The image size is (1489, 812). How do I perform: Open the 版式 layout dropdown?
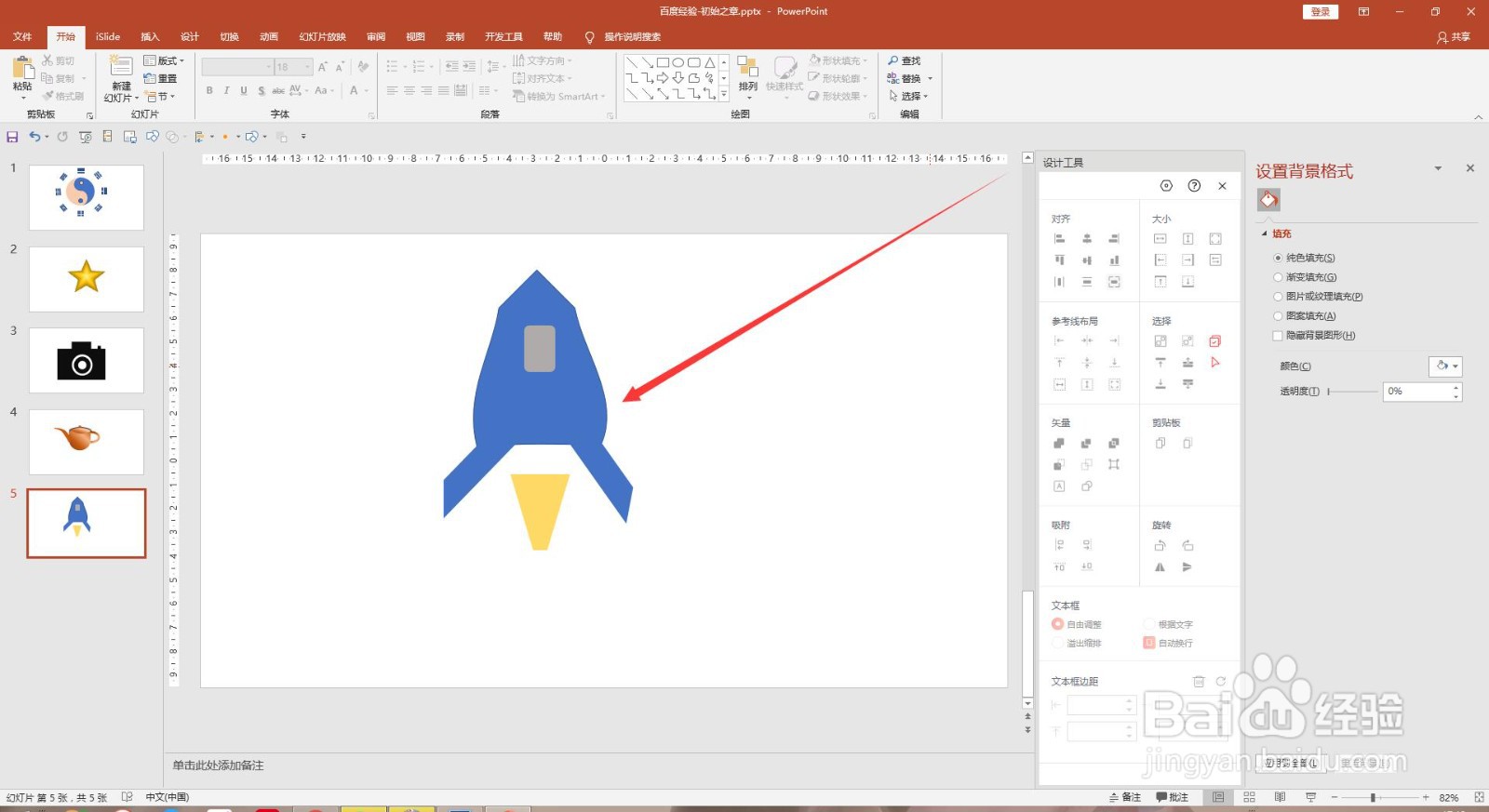tap(165, 60)
